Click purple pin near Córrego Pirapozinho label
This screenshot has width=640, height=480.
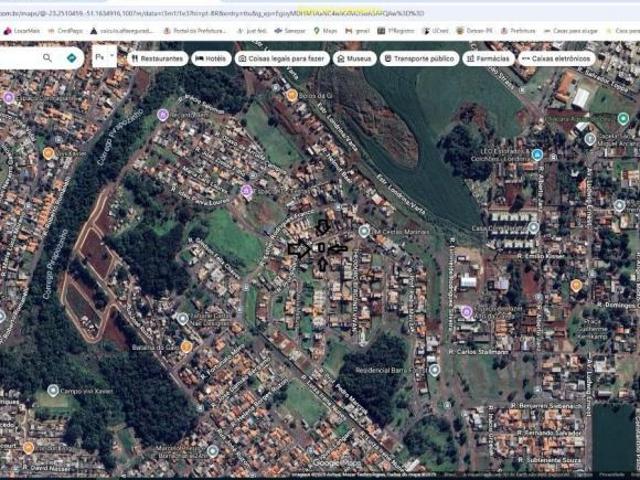[x=162, y=115]
